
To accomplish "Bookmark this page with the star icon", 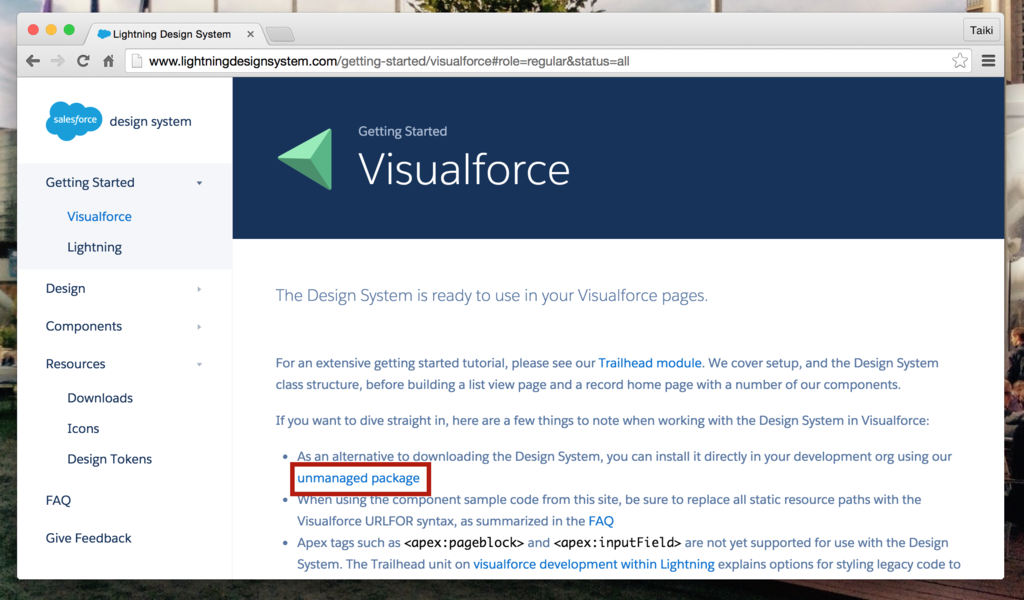I will tap(959, 61).
